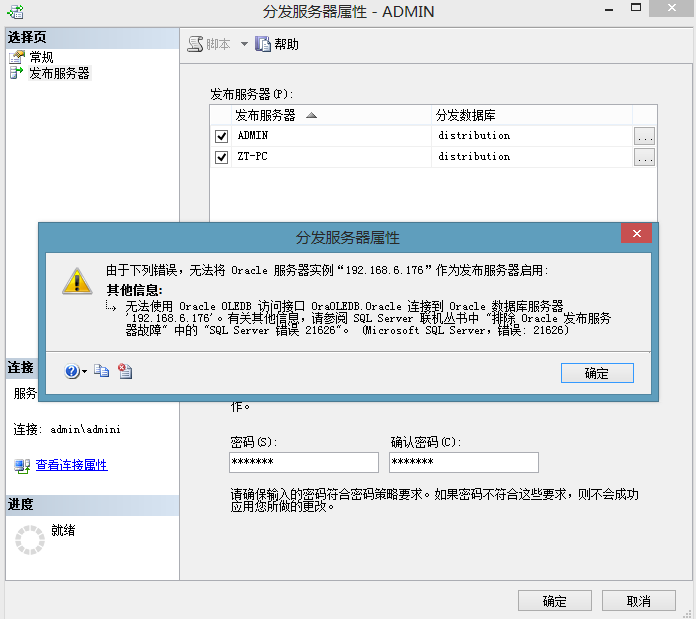Click the 确认密码(C) input field
Image resolution: width=696 pixels, height=619 pixels.
464,462
